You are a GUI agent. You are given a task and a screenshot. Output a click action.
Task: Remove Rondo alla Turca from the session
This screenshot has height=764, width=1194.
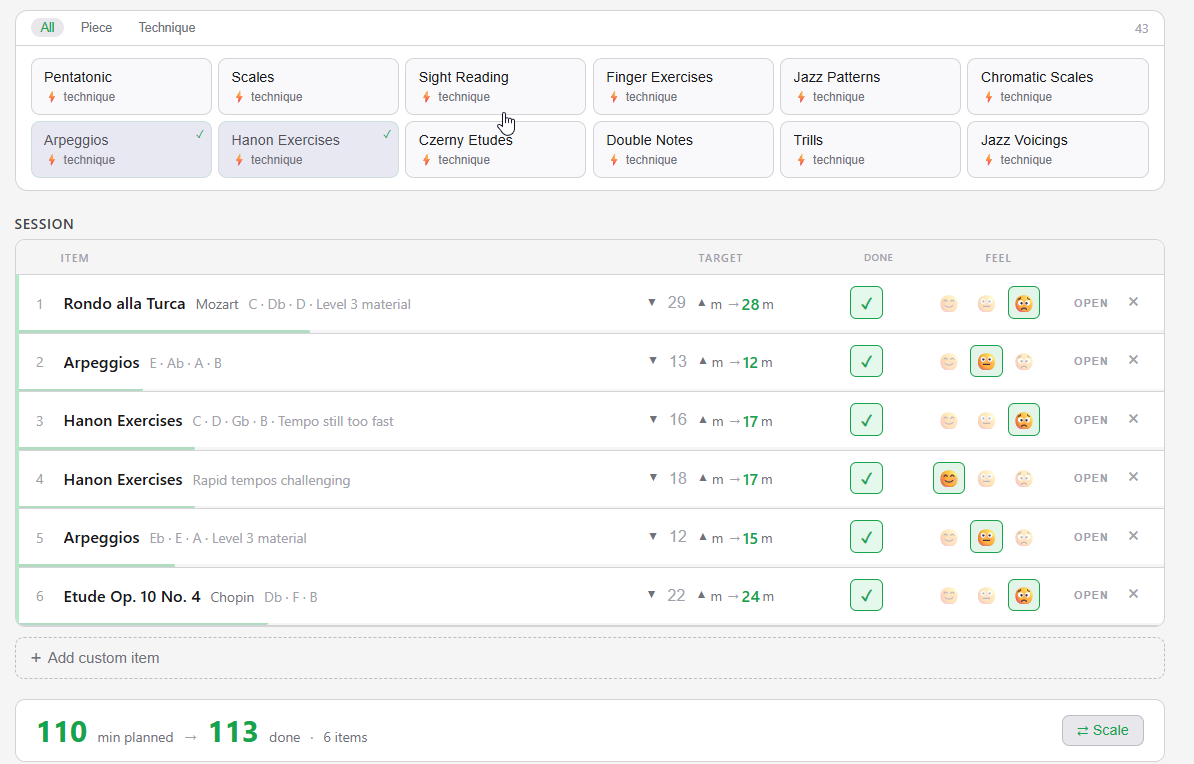[1133, 302]
